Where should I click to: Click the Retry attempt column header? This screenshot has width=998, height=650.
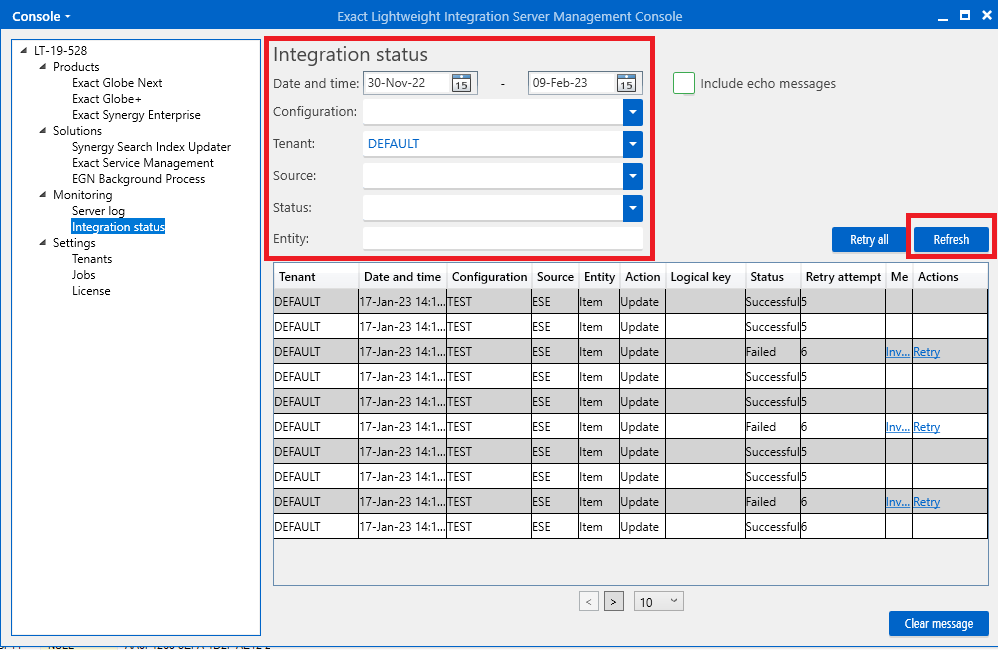click(843, 277)
